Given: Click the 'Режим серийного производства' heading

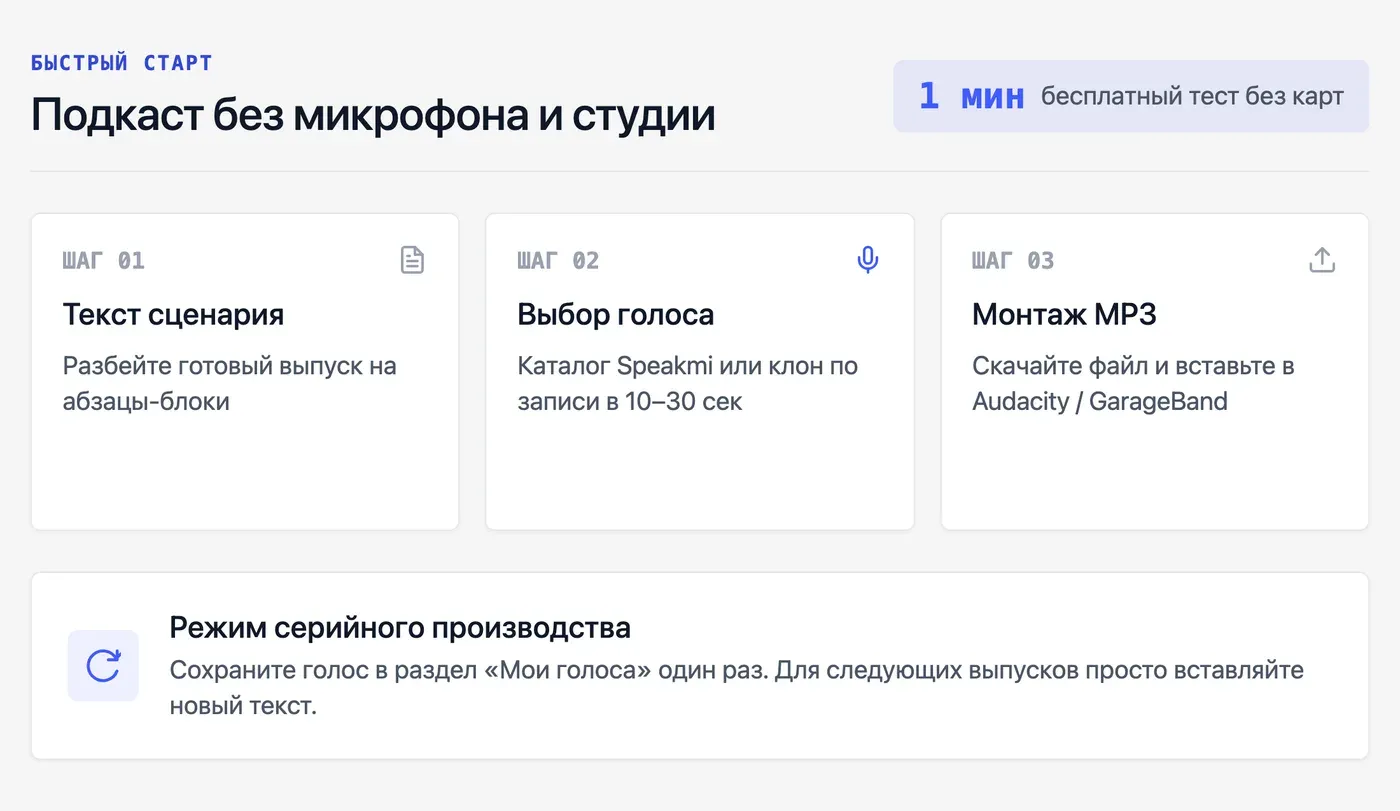Looking at the screenshot, I should (400, 628).
